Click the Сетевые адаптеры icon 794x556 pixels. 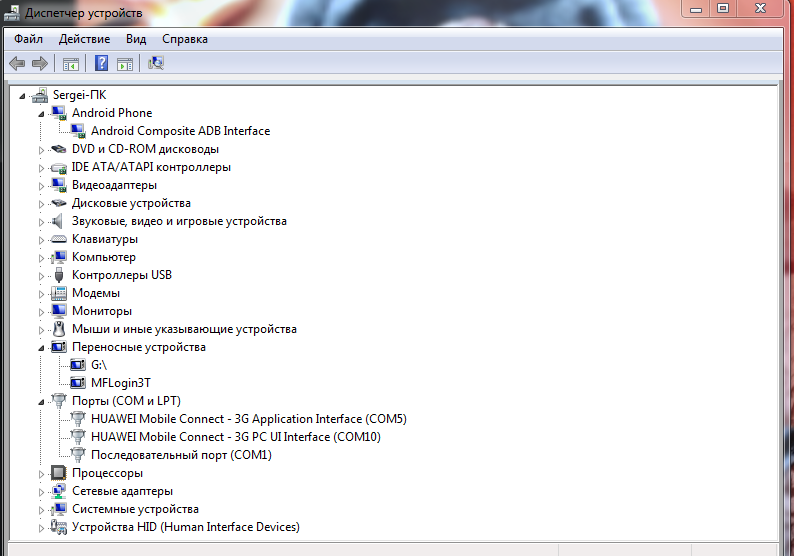pyautogui.click(x=59, y=491)
